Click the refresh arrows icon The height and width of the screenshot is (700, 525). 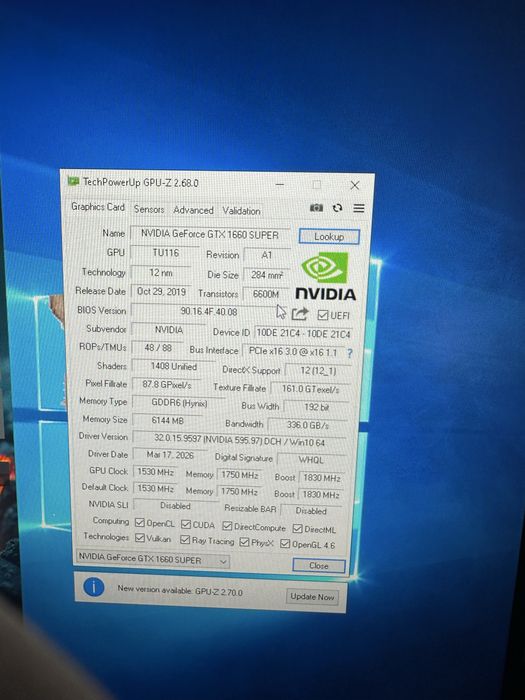click(x=338, y=208)
